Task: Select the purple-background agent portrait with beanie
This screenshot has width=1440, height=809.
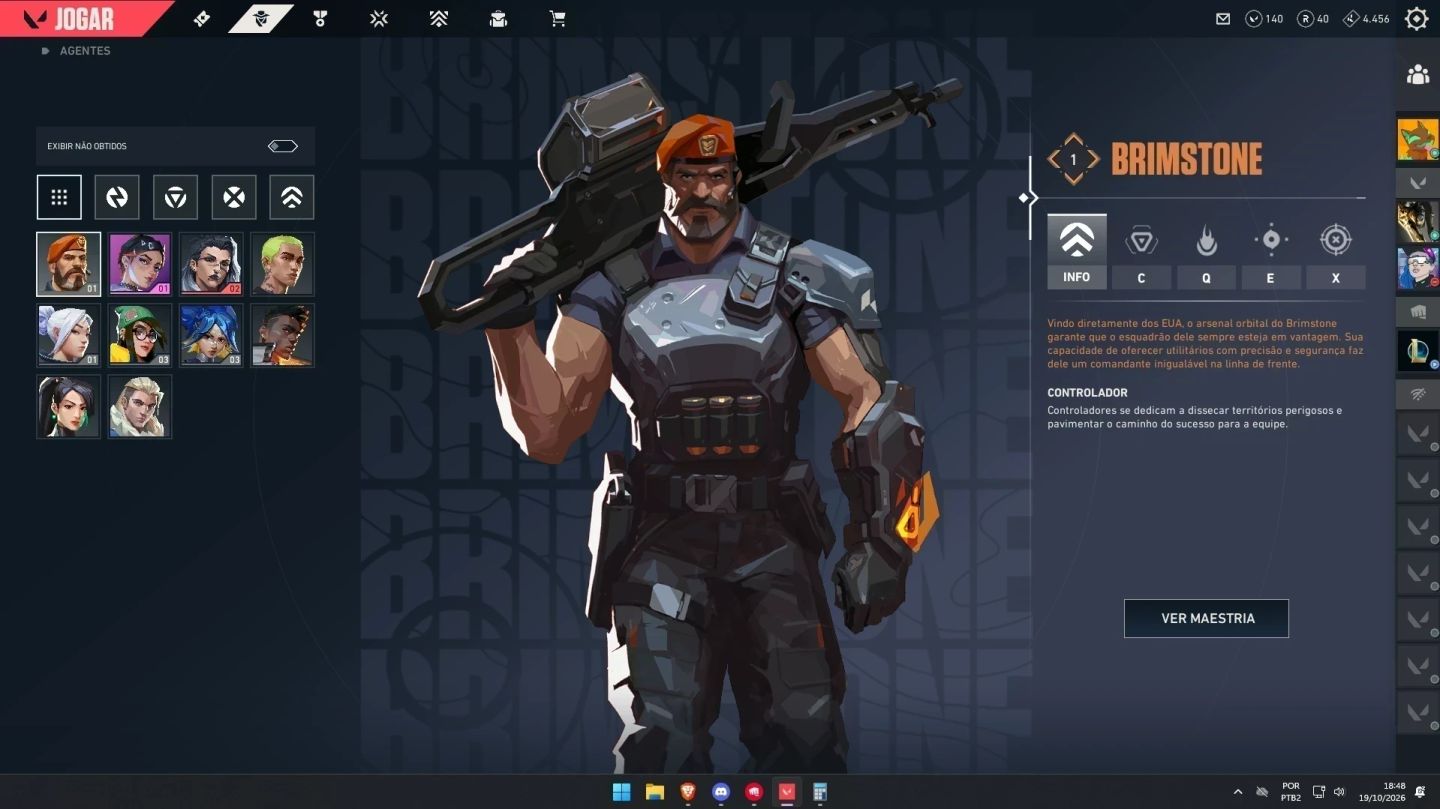Action: 140,264
